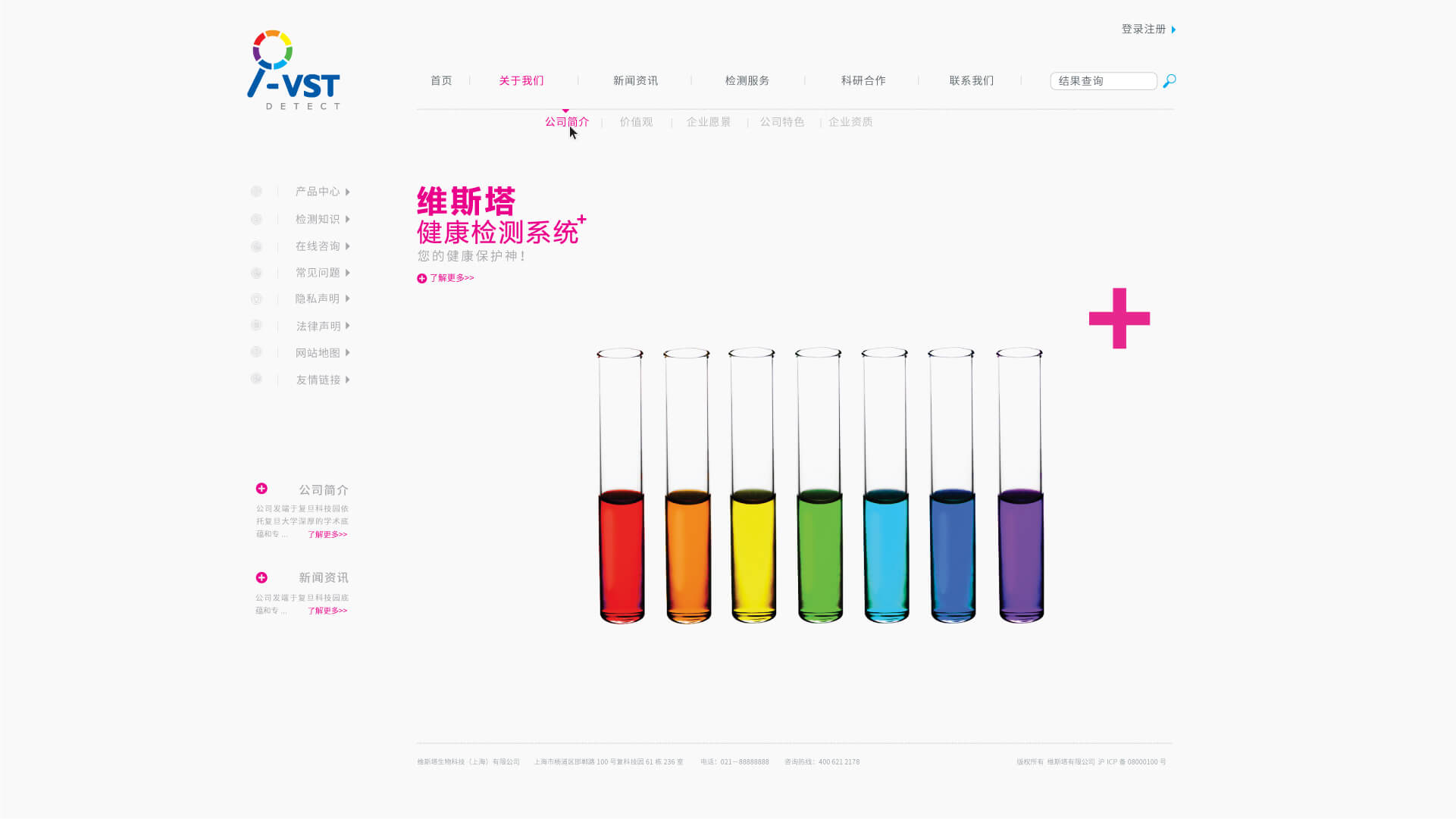
Task: Click the 结果查询 search input field
Action: (1103, 81)
